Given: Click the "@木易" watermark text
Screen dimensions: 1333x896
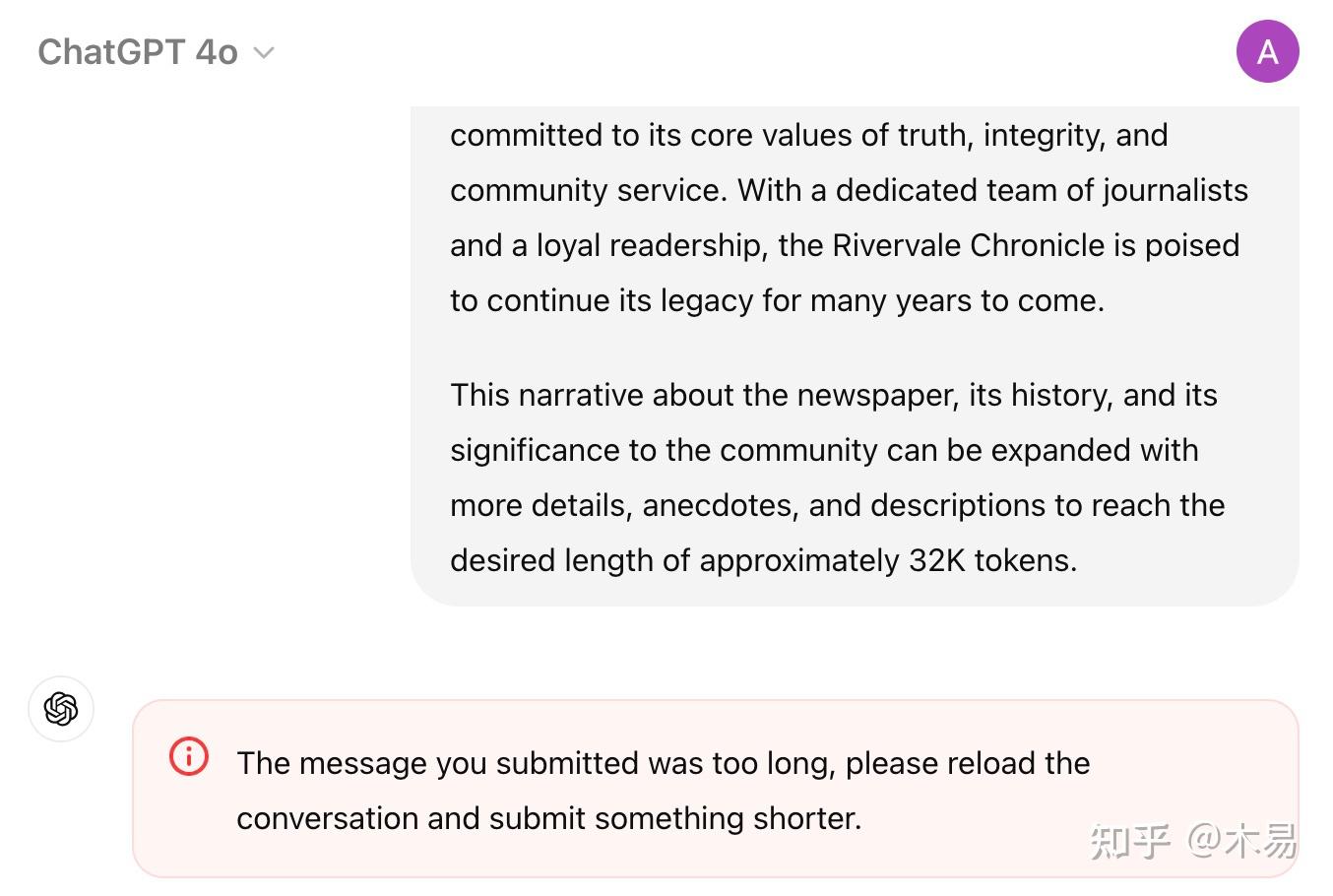Looking at the screenshot, I should click(x=1242, y=841).
